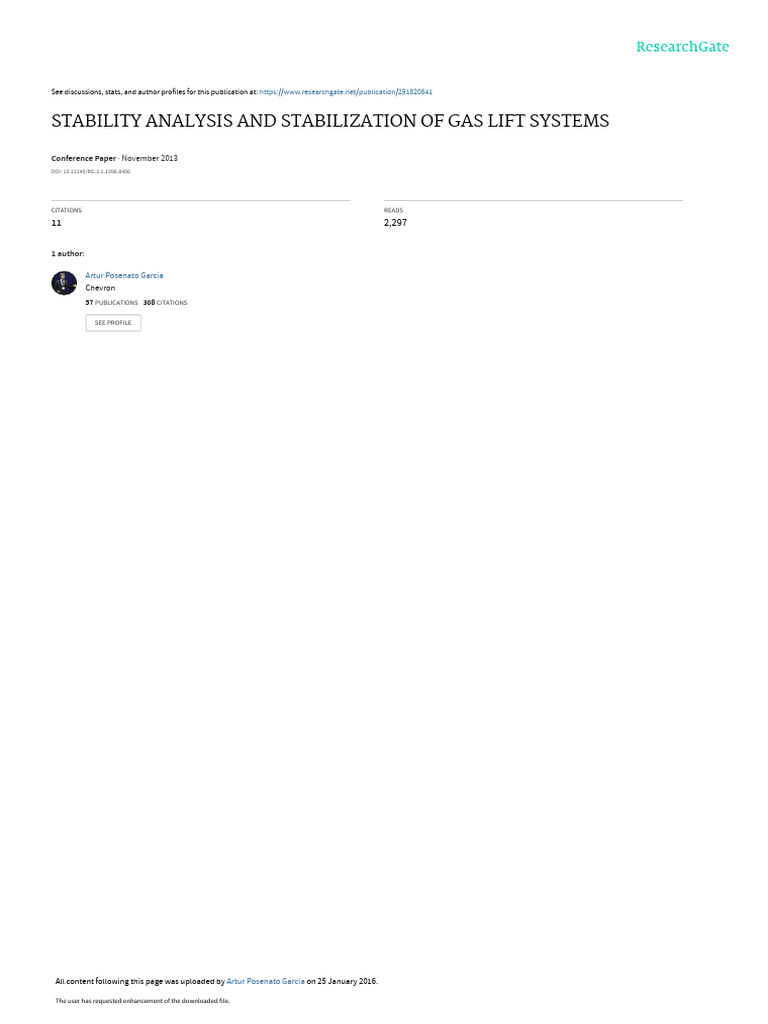Click the SEE PROFILE button

[x=113, y=323]
